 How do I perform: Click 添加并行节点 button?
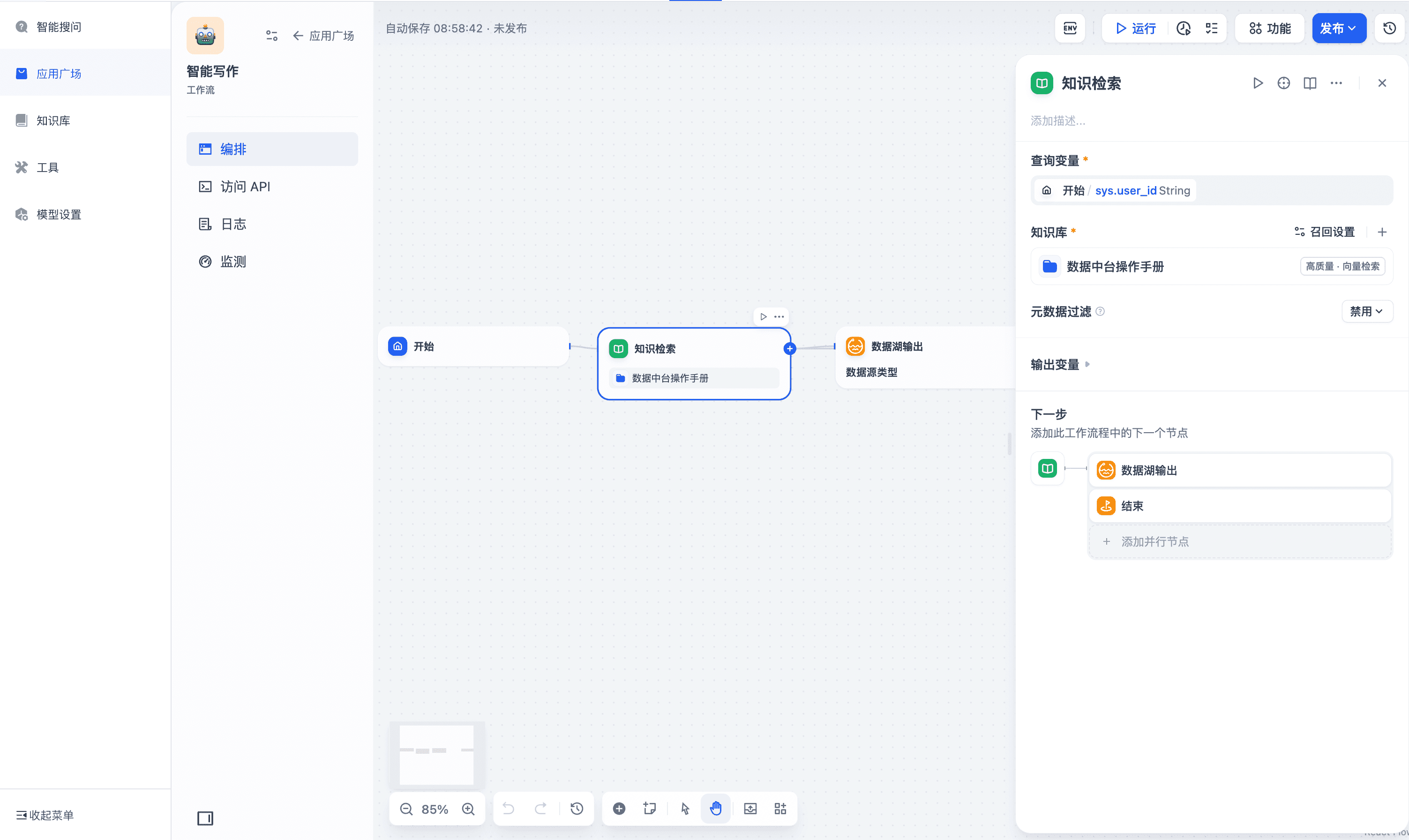click(x=1154, y=542)
